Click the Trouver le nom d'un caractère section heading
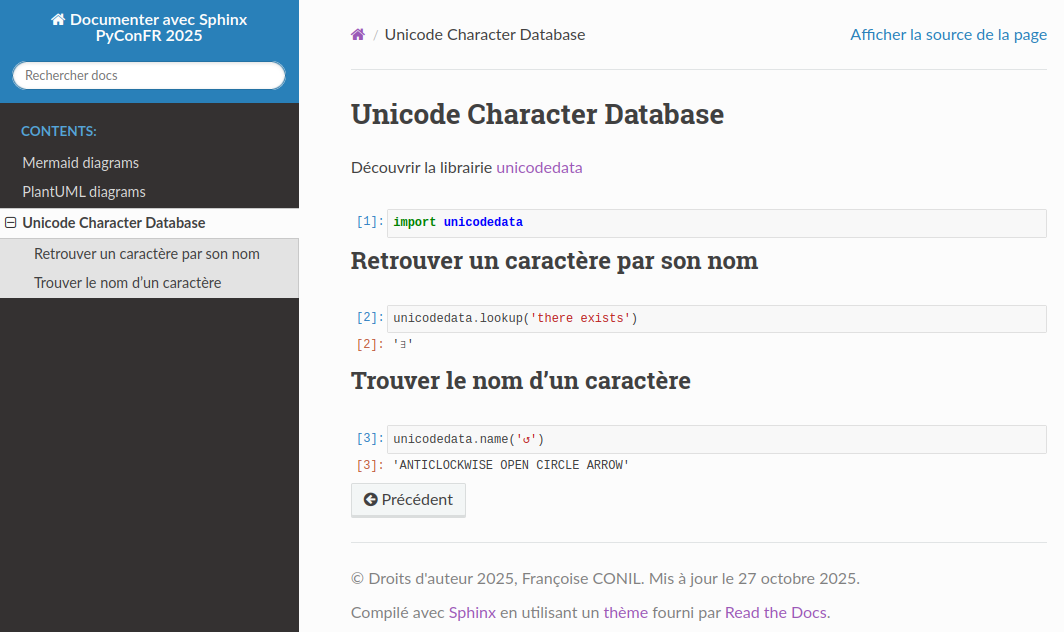1064x632 pixels. [520, 381]
